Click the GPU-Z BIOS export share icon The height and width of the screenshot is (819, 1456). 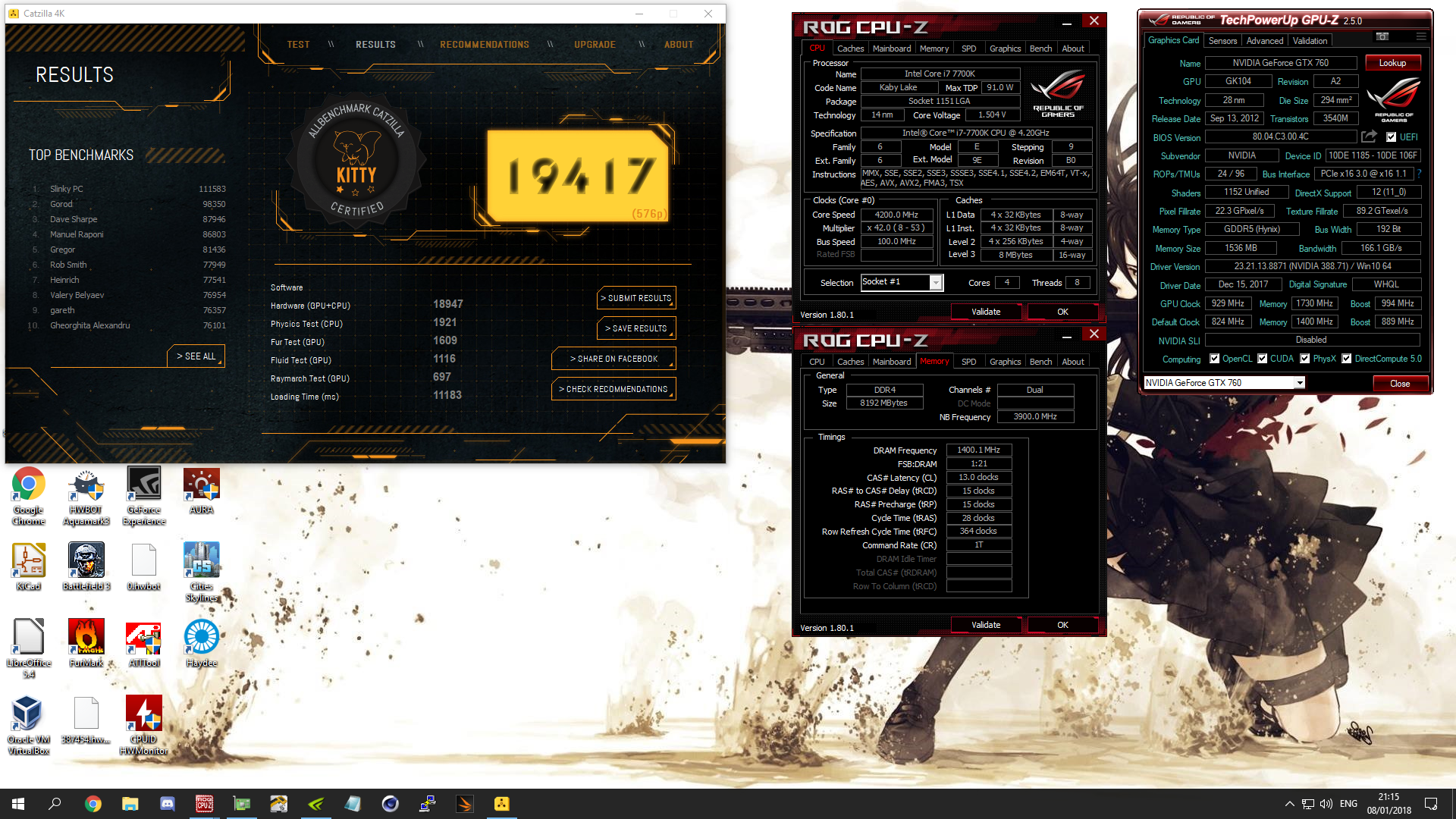point(1369,136)
